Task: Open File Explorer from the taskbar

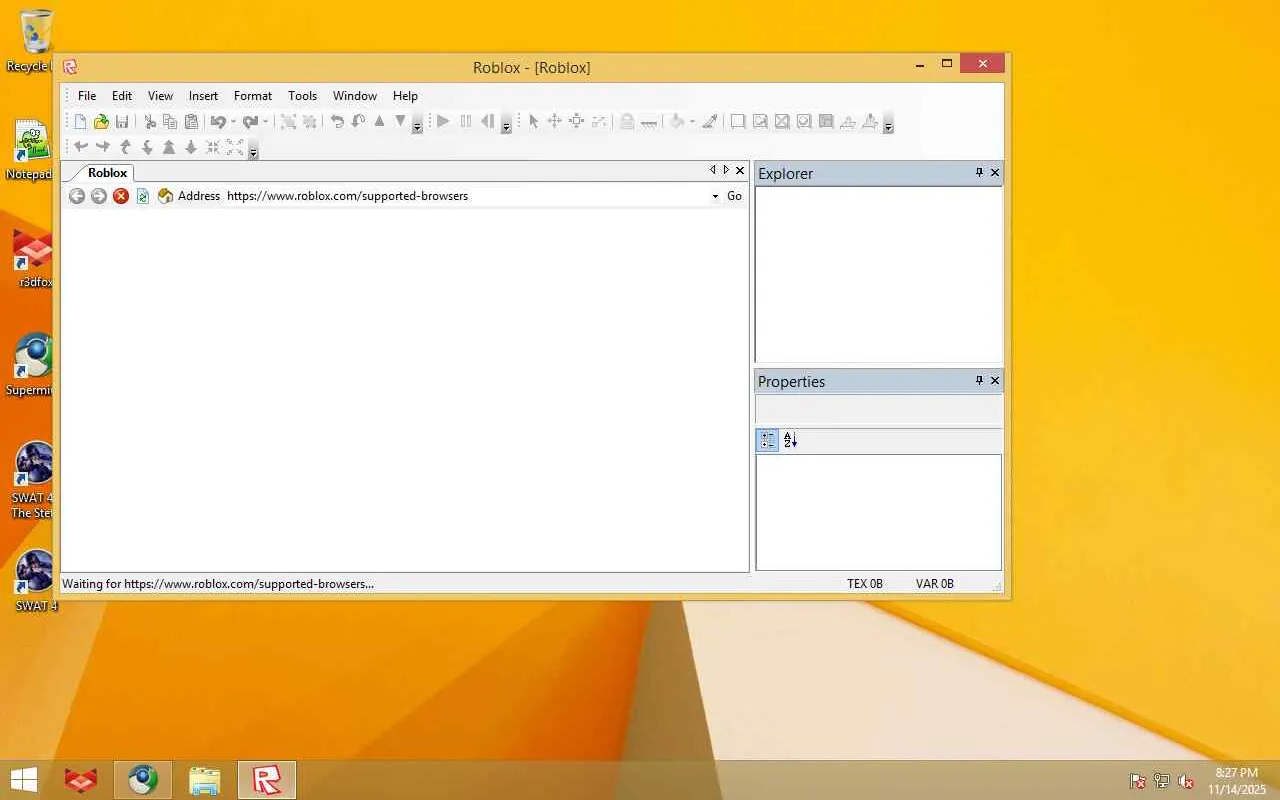Action: click(205, 780)
